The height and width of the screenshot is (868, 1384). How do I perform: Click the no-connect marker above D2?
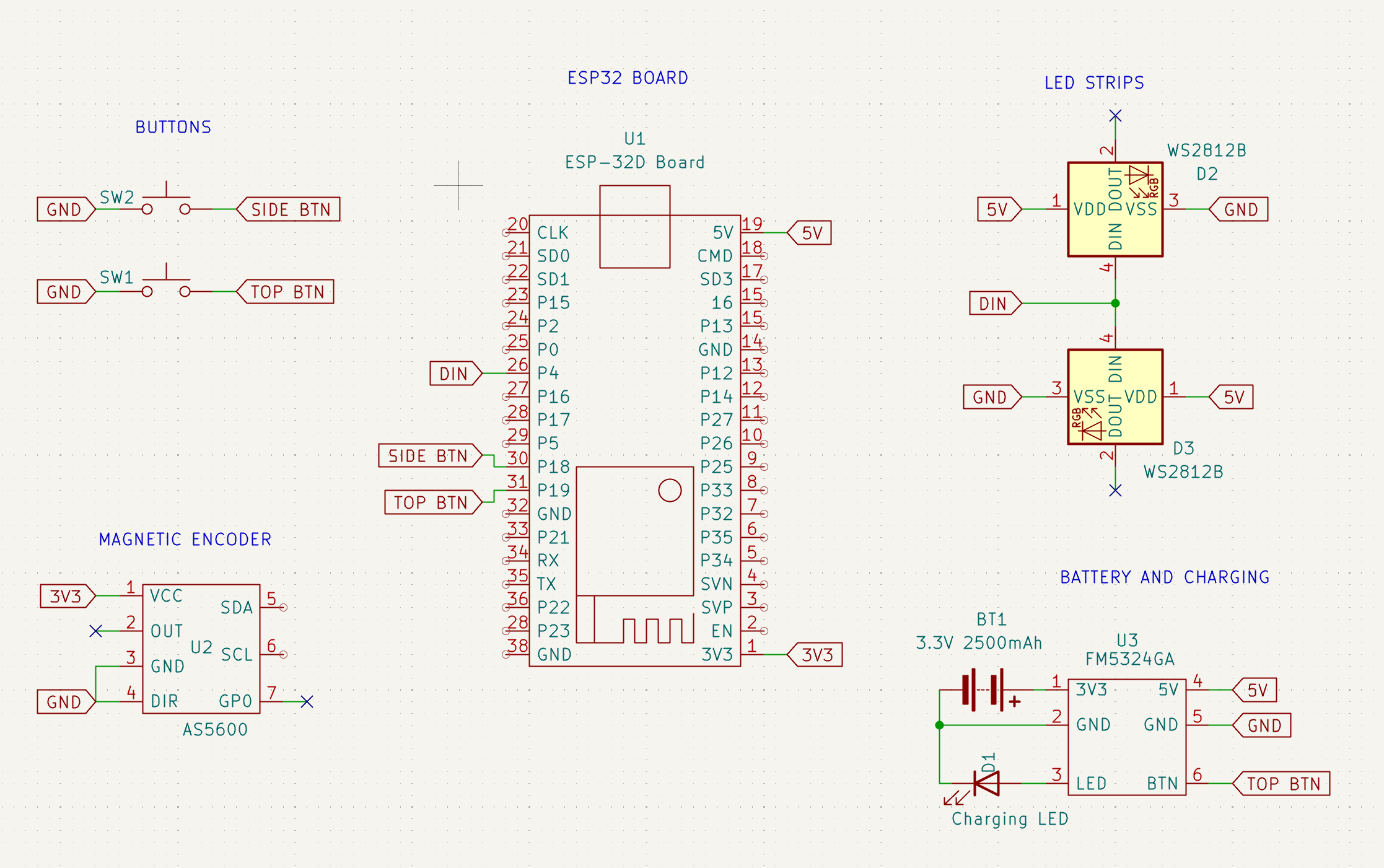pyautogui.click(x=1115, y=115)
